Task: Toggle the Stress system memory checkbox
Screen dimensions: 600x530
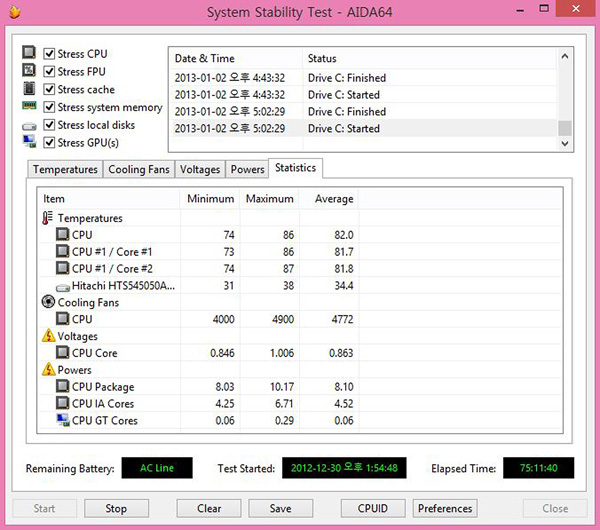Action: (49, 107)
